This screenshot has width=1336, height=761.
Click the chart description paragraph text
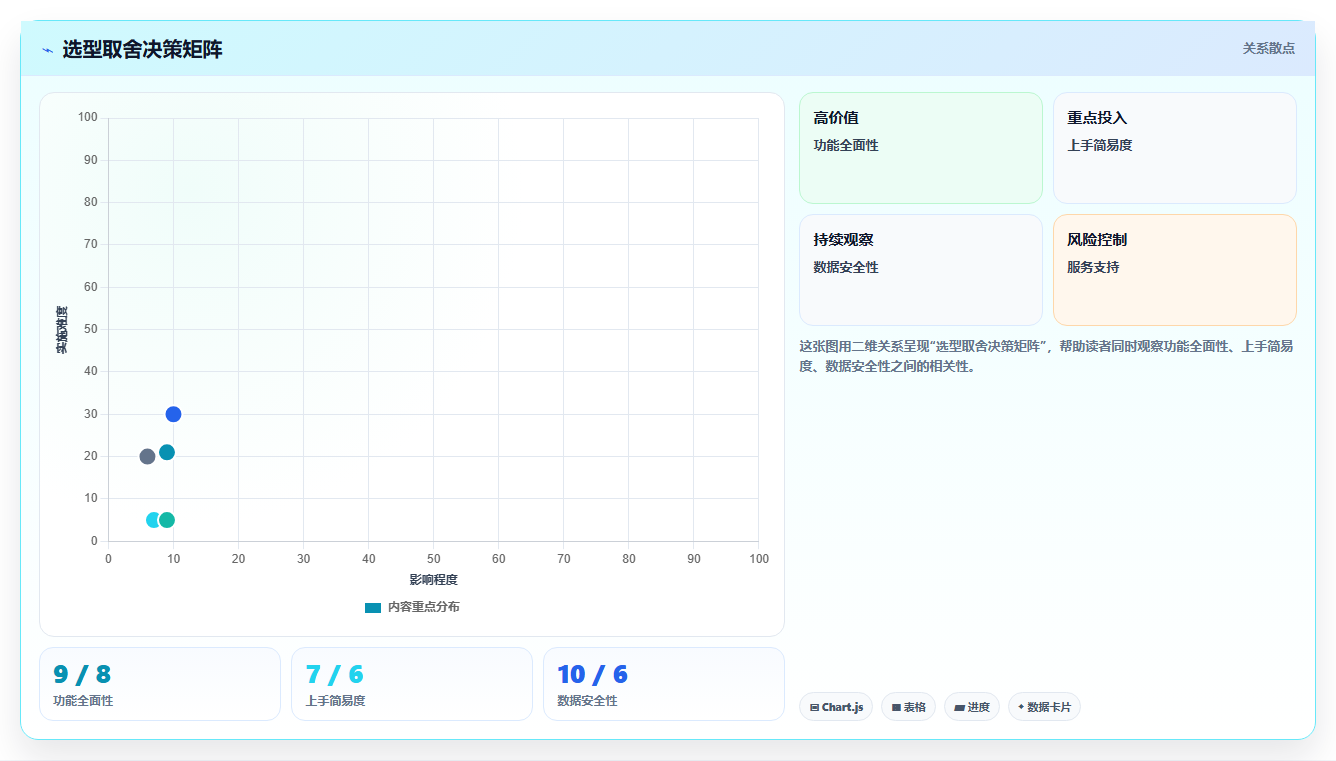[x=1046, y=356]
